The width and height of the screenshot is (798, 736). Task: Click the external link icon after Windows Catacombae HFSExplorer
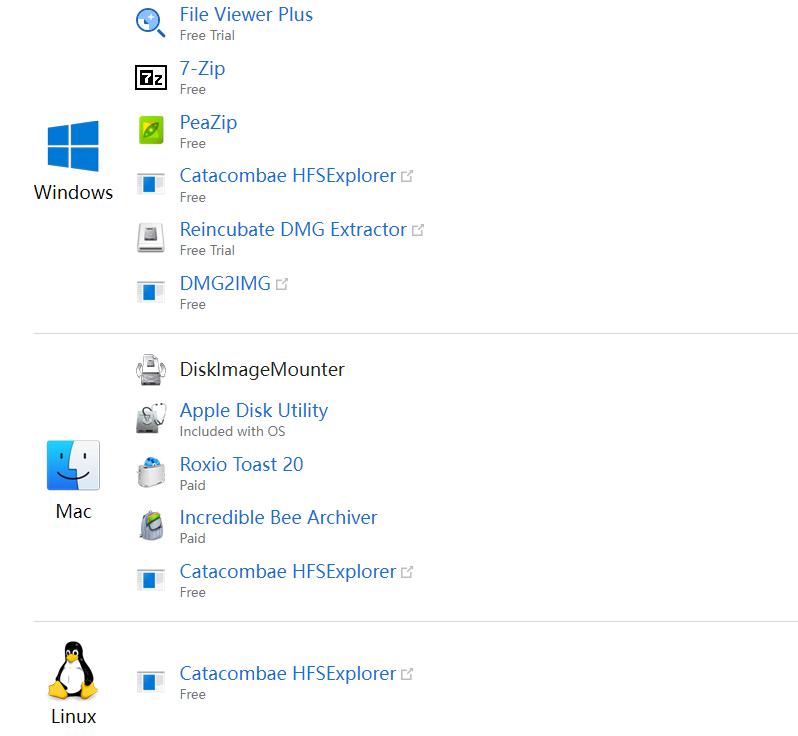407,176
